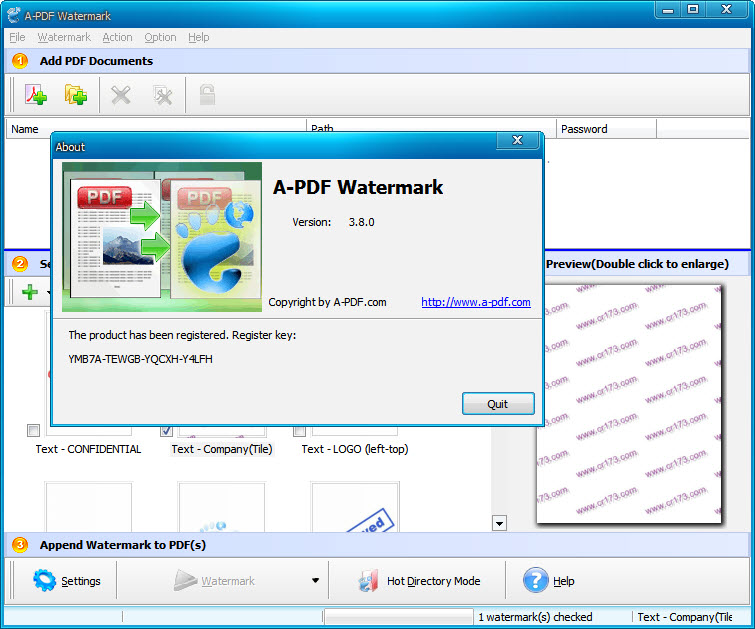Screen dimensions: 755x629
Task: Click the padlock password icon
Action: [207, 94]
